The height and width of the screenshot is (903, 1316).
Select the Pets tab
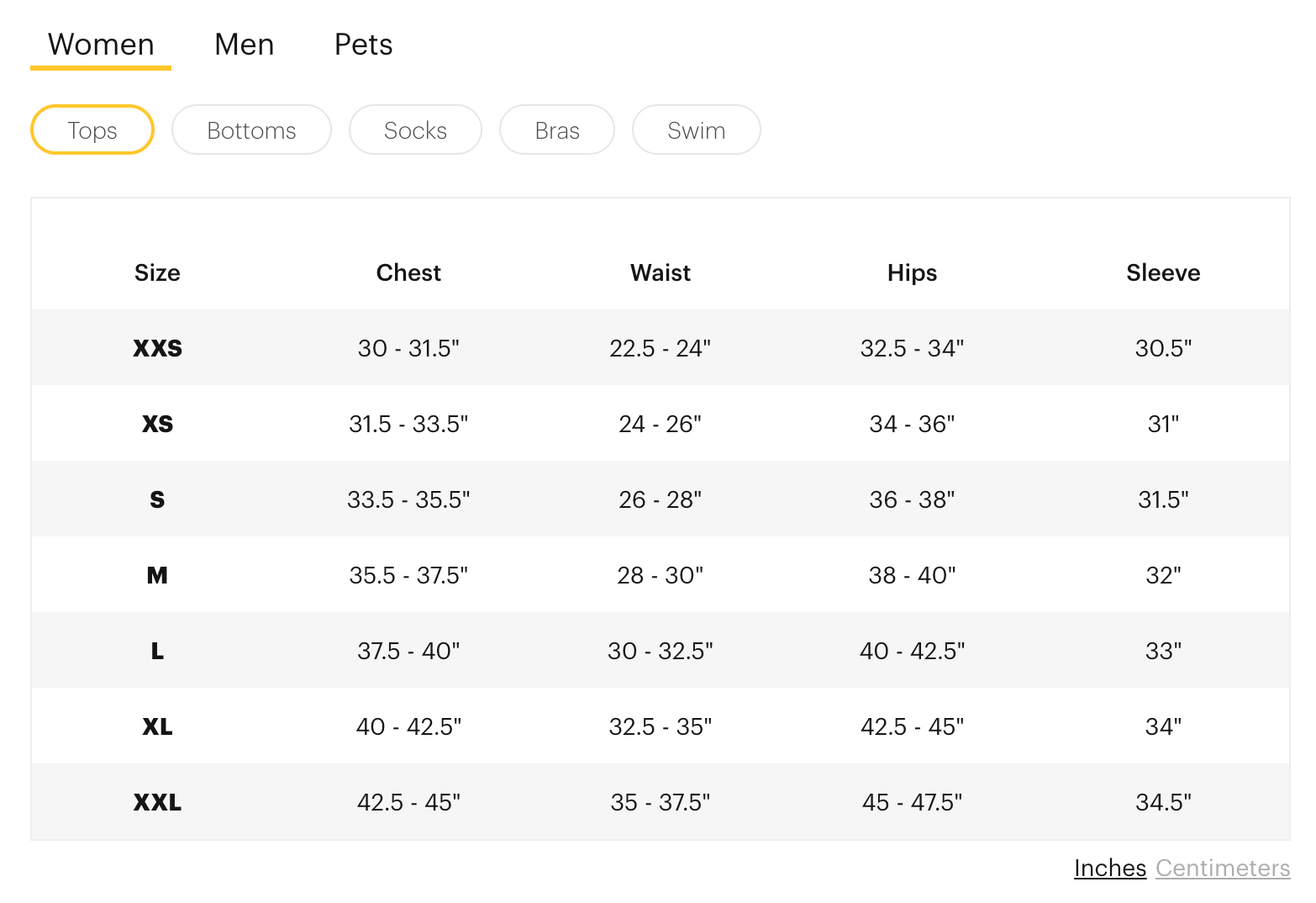pos(363,45)
